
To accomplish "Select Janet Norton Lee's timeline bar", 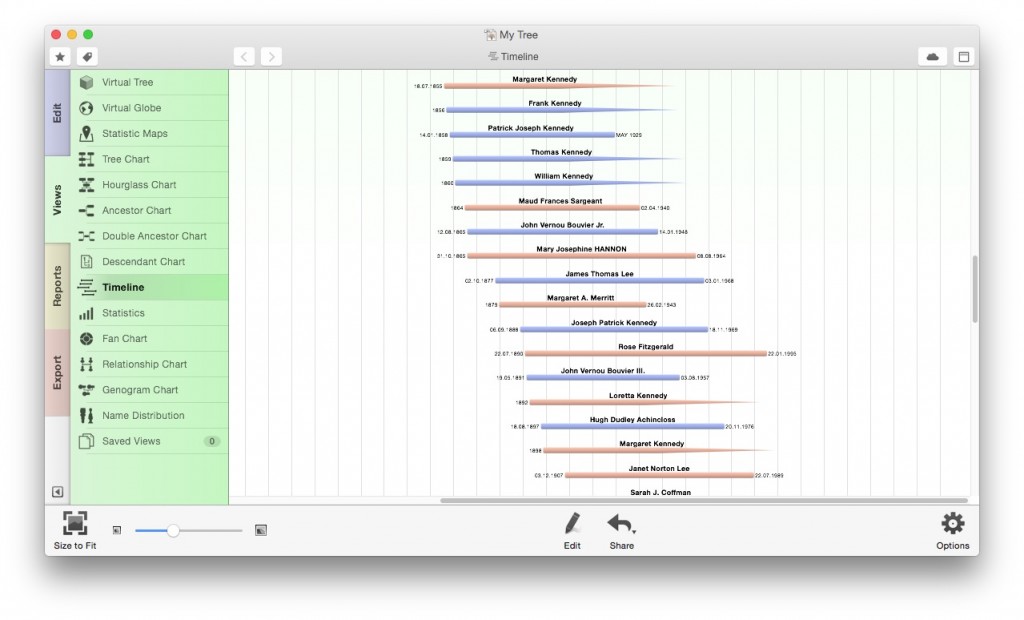I will pyautogui.click(x=660, y=476).
